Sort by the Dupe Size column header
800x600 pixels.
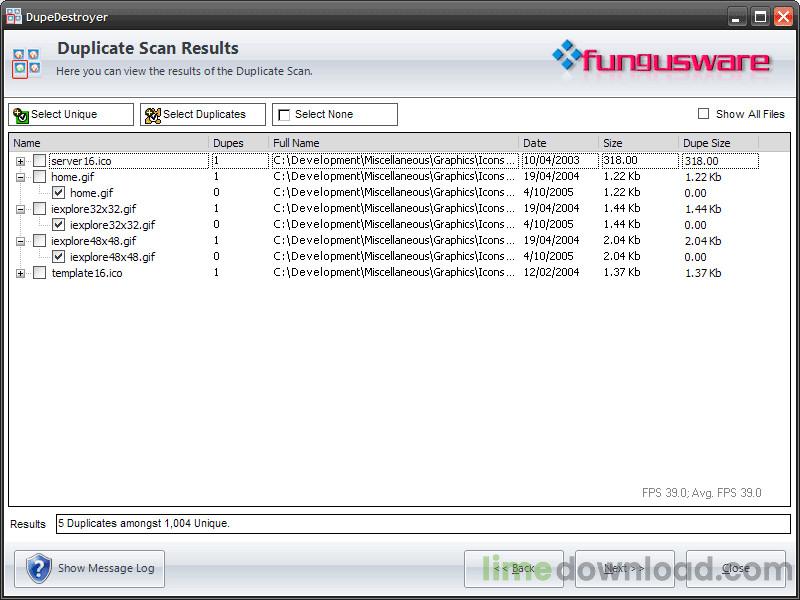(x=718, y=143)
